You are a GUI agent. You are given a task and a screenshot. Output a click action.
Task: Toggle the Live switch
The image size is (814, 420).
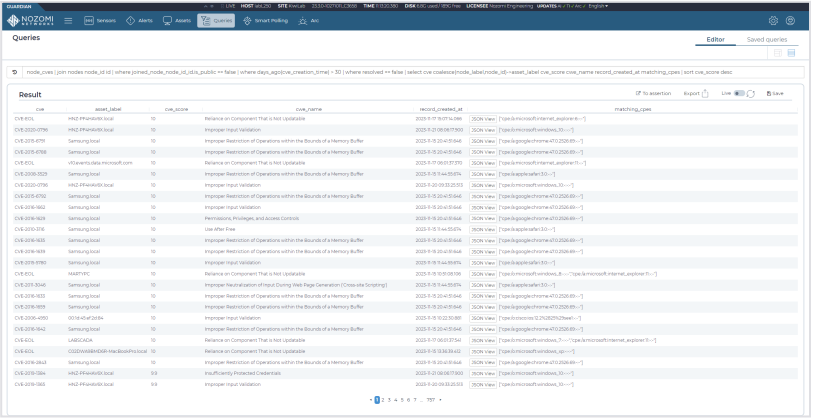coord(737,93)
